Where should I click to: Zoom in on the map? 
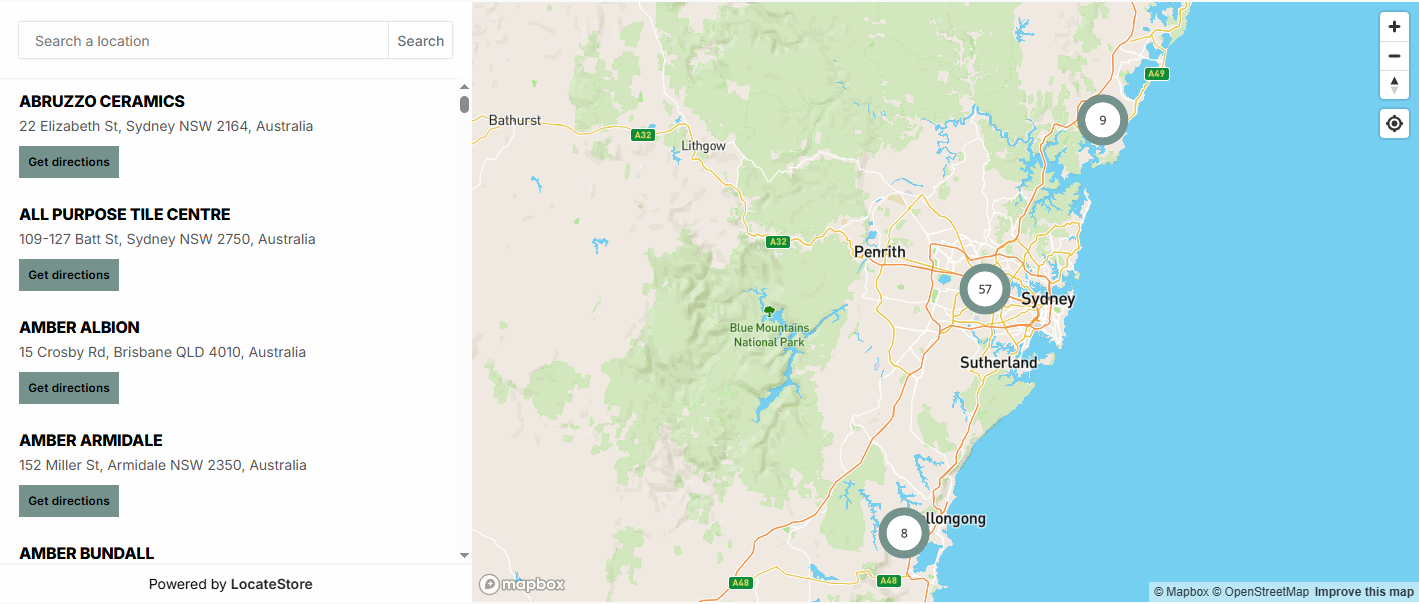tap(1394, 27)
